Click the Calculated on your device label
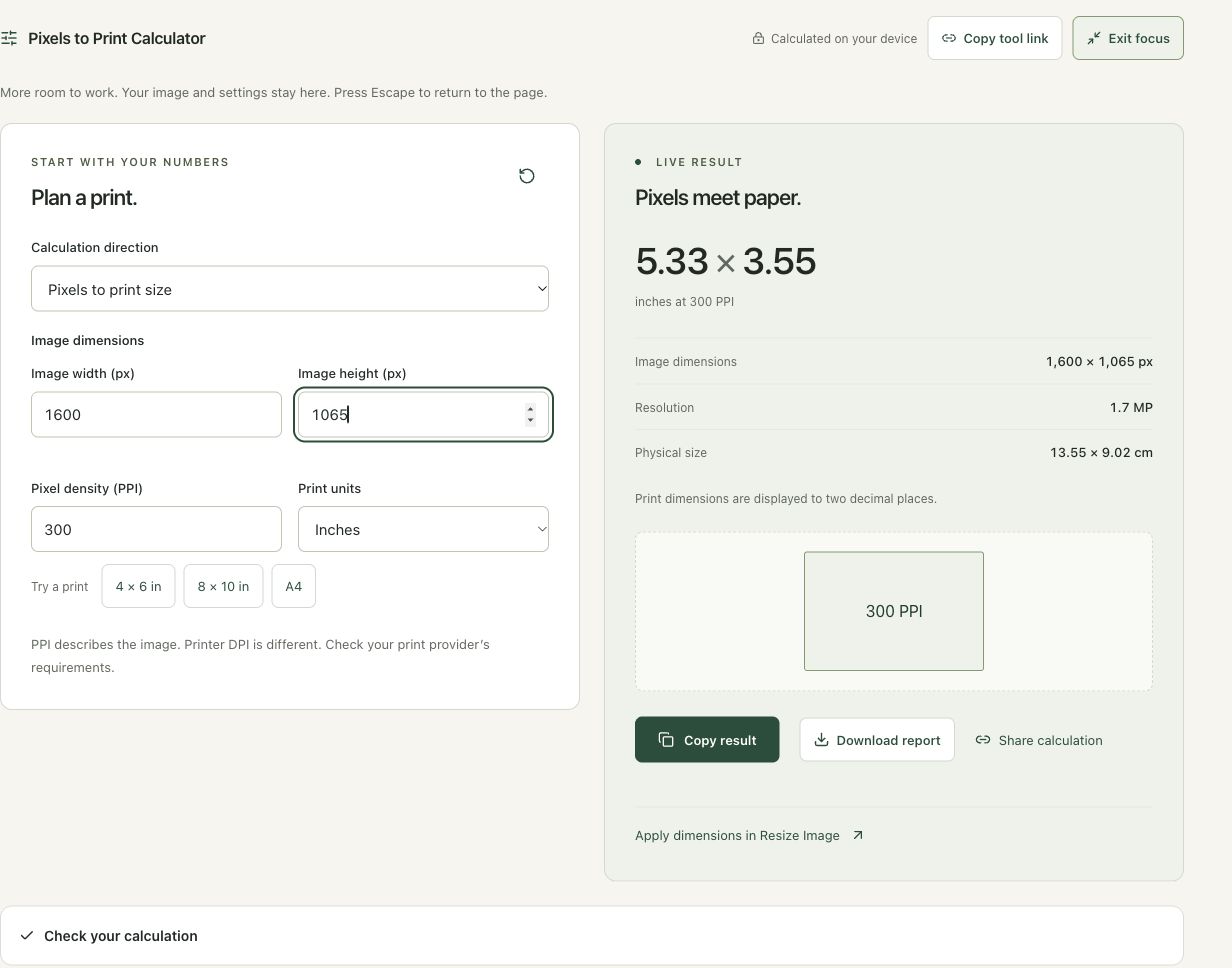 point(844,39)
